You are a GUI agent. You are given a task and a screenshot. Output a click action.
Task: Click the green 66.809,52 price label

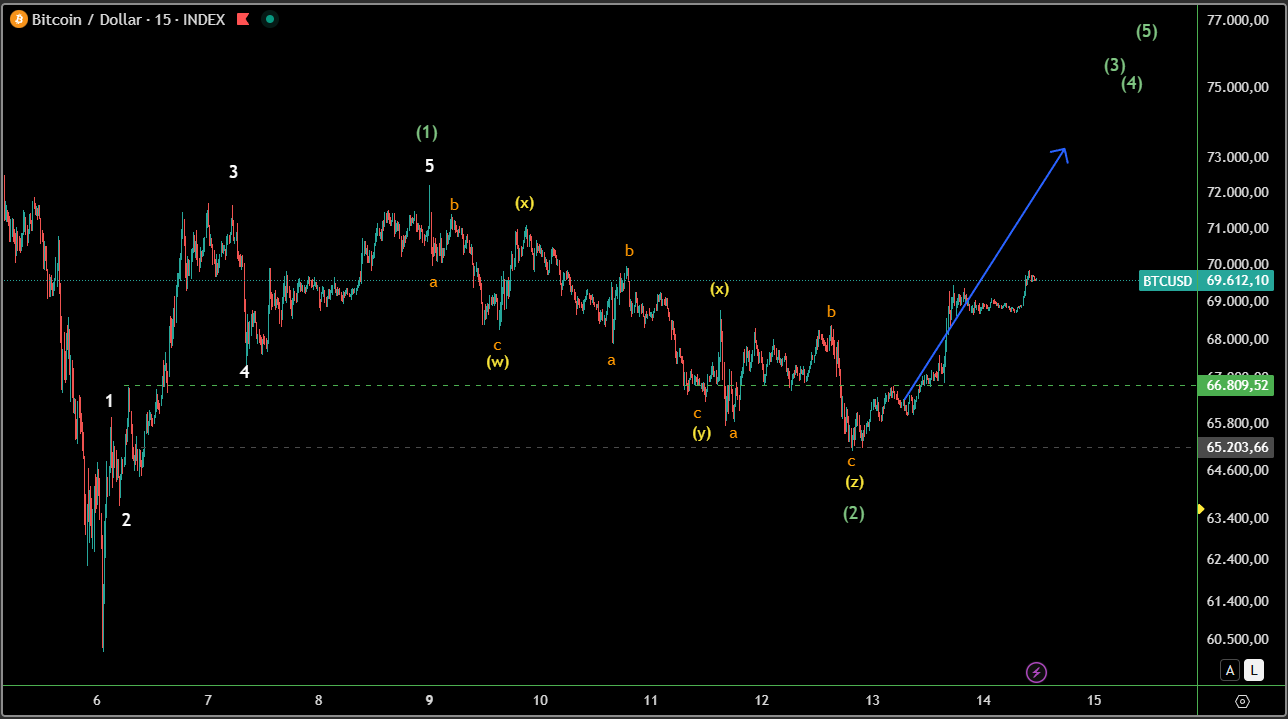coord(1237,385)
